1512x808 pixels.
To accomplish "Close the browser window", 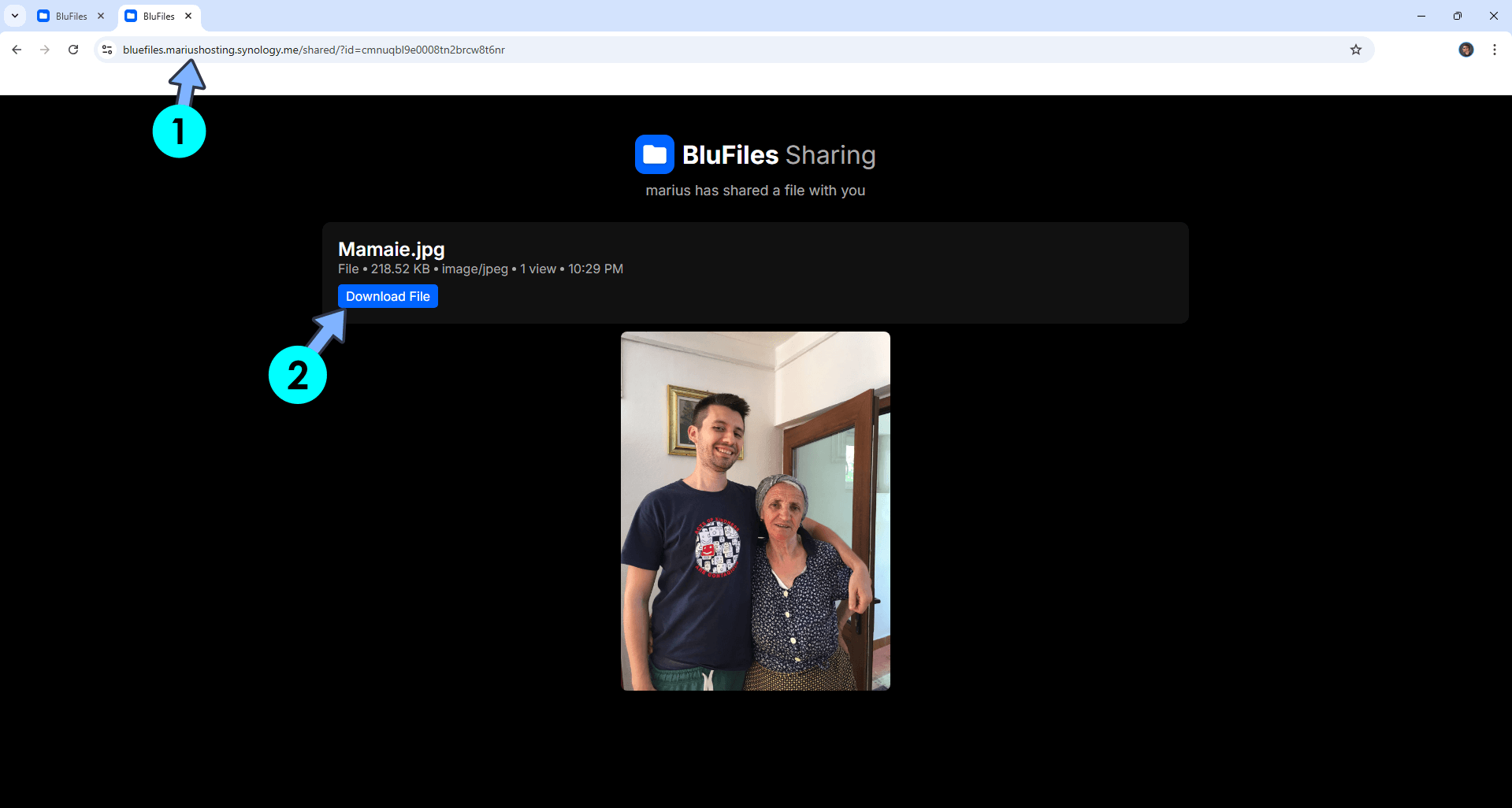I will 1493,16.
